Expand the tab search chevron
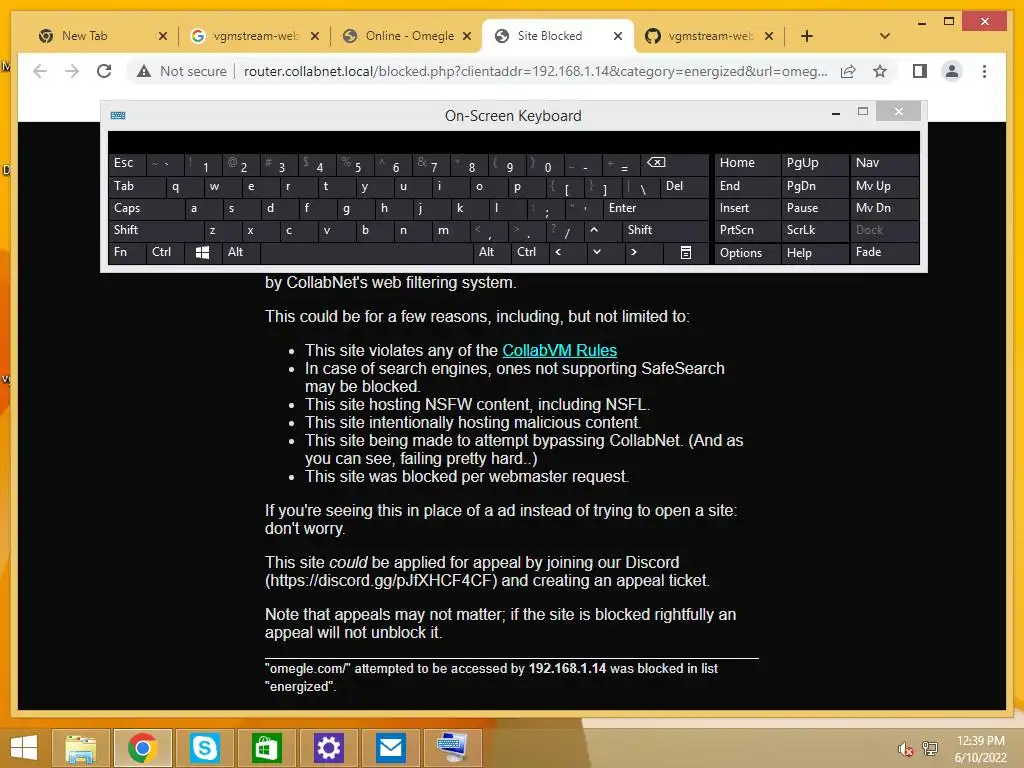The height and width of the screenshot is (768, 1024). [885, 36]
